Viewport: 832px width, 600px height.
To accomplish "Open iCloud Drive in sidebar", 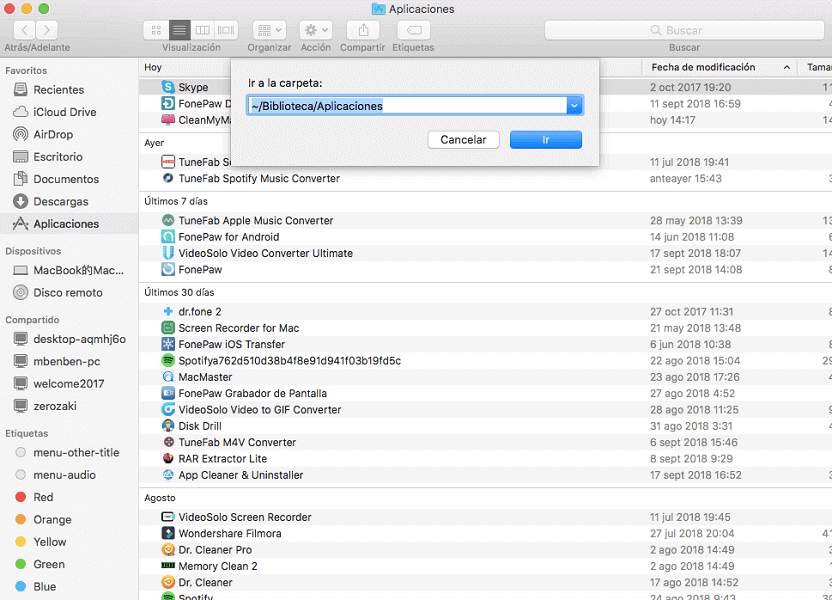I will [x=64, y=112].
